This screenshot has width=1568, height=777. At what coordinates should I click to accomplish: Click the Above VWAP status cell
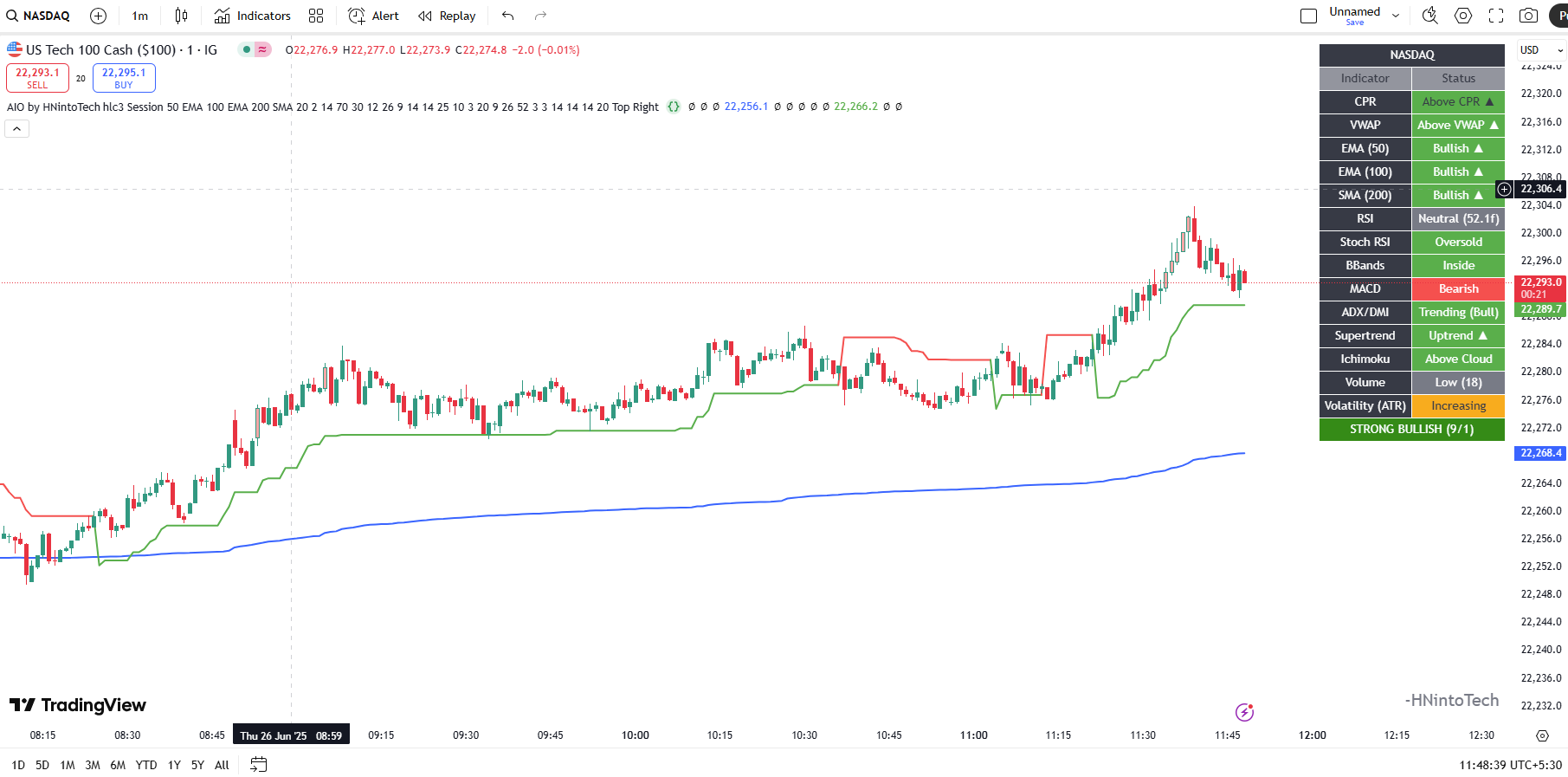pos(1458,125)
